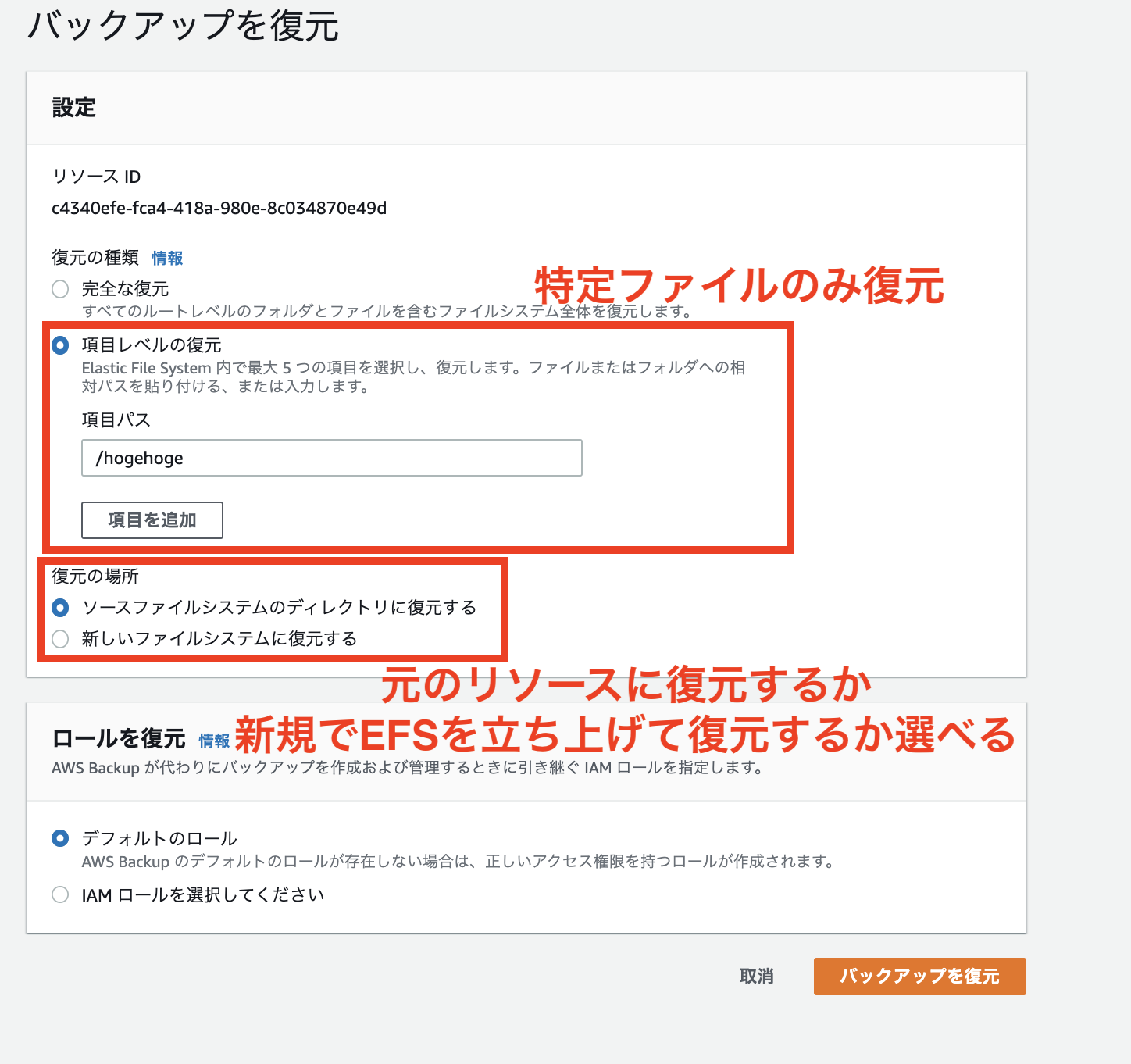
Task: Click the orange バックアップを復元 button
Action: tap(920, 977)
